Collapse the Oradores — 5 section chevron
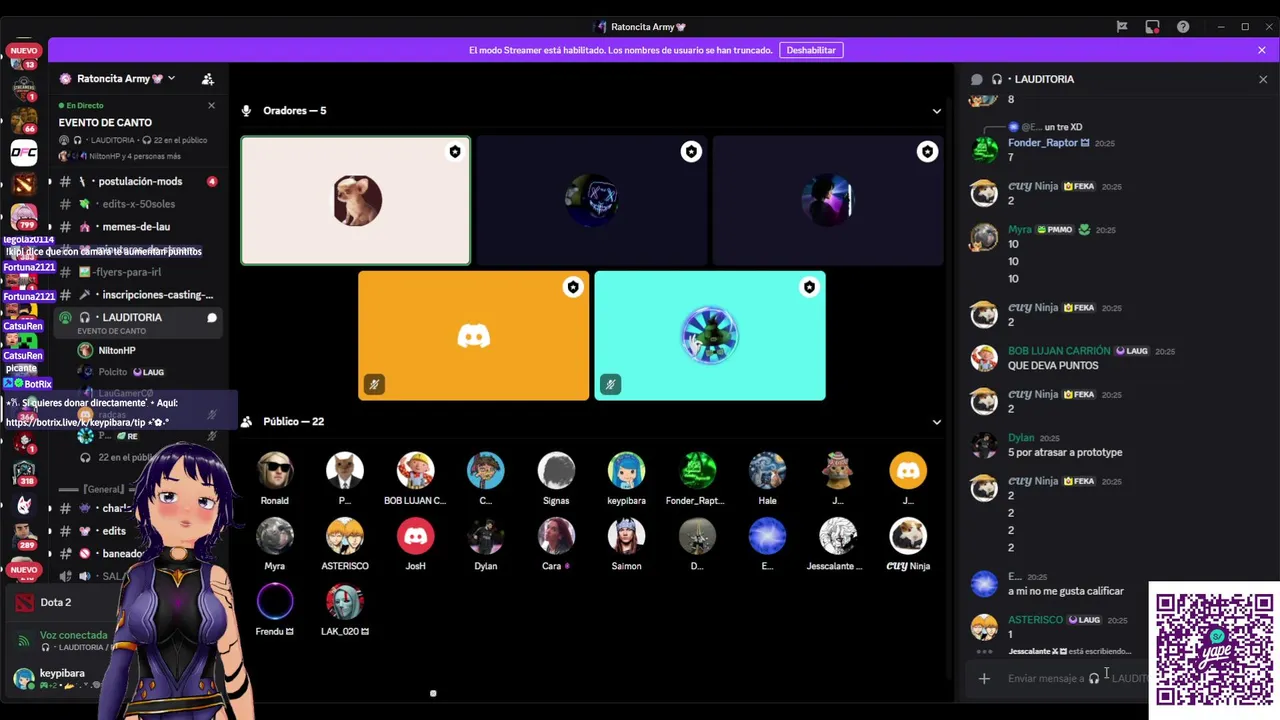 coord(937,111)
